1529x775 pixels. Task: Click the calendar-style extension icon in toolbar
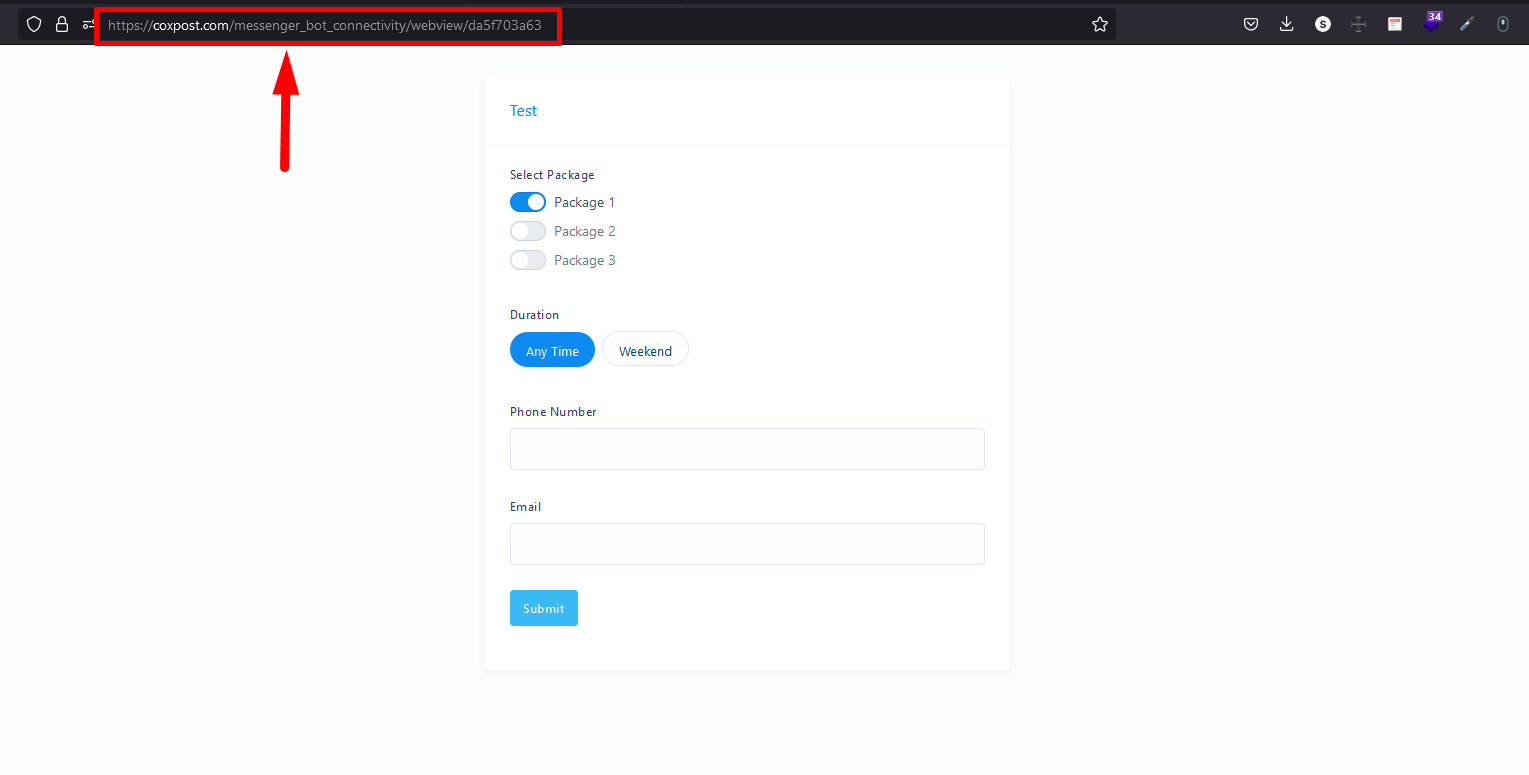(1395, 24)
